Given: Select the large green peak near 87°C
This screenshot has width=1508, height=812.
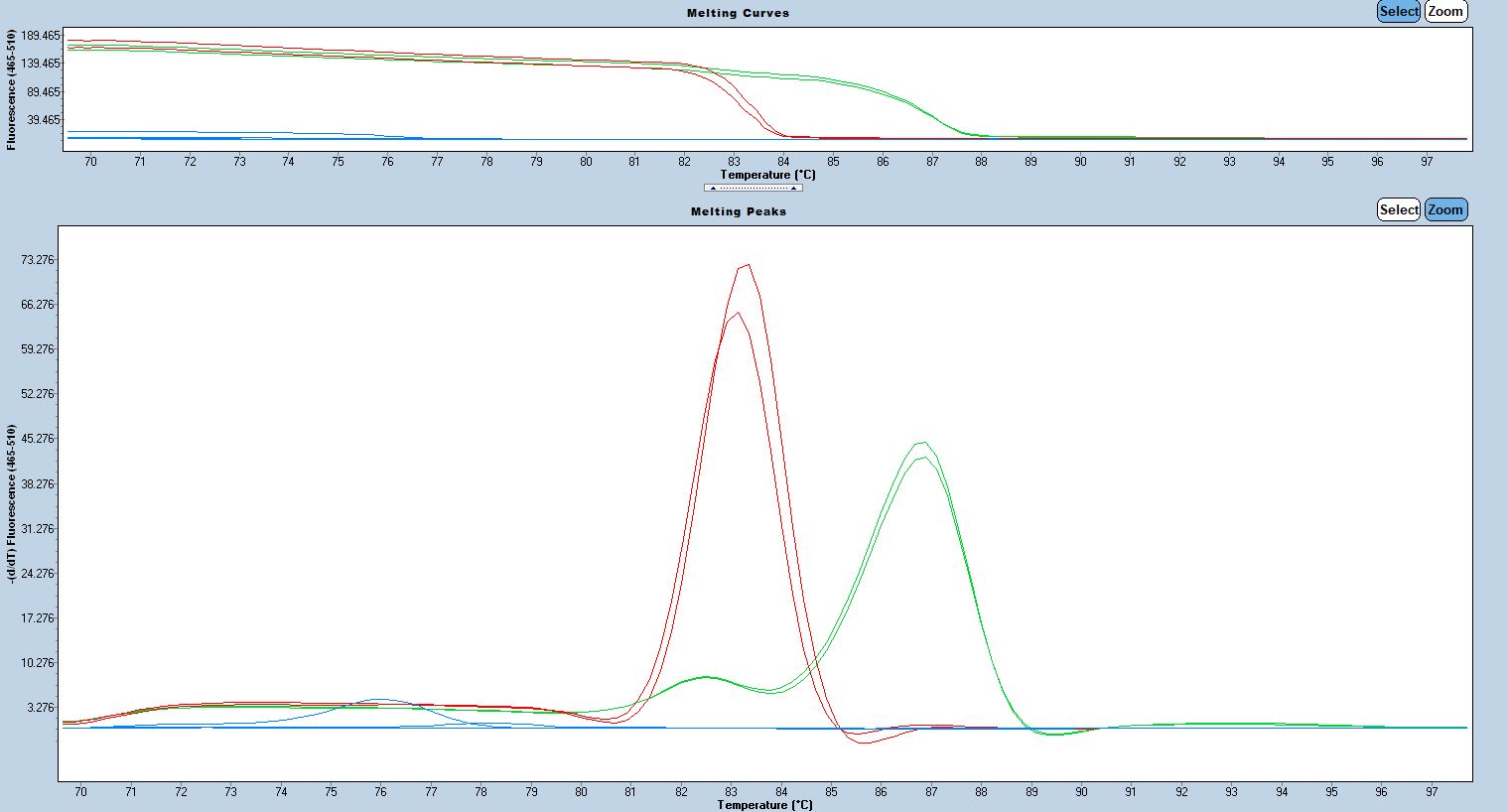Looking at the screenshot, I should coord(923,444).
